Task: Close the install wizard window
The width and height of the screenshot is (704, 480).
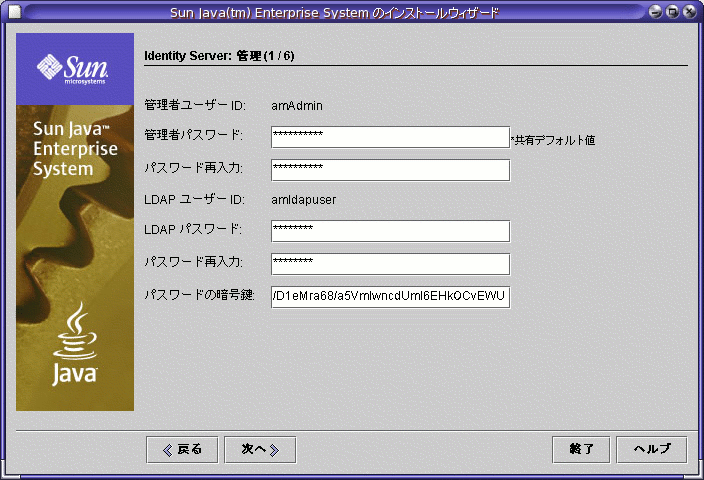Action: 689,12
